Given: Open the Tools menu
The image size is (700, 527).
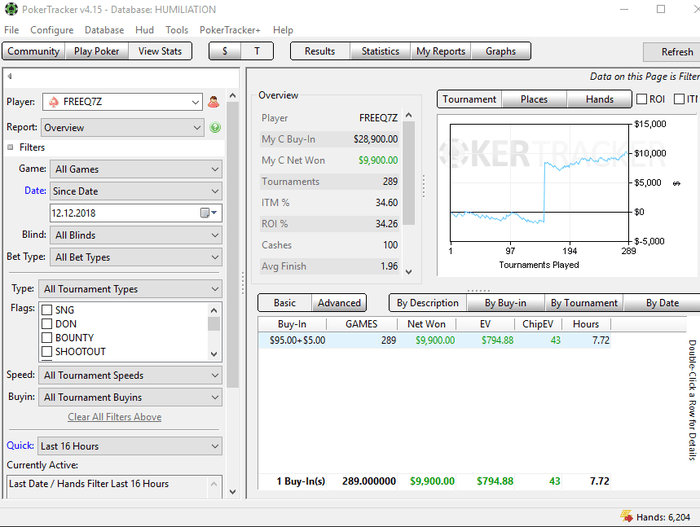Looking at the screenshot, I should click(177, 30).
